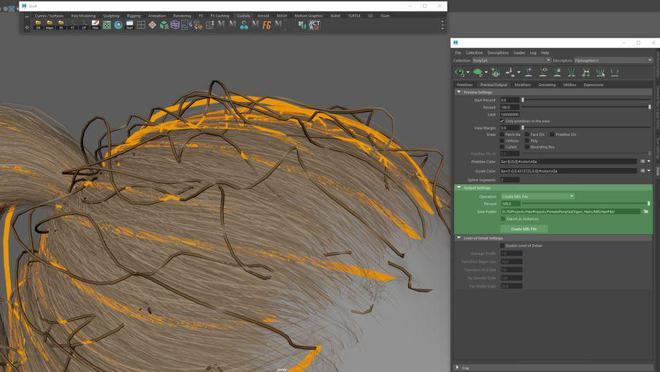
Task: Click the folder browse icon beside Data Folder
Action: click(646, 211)
